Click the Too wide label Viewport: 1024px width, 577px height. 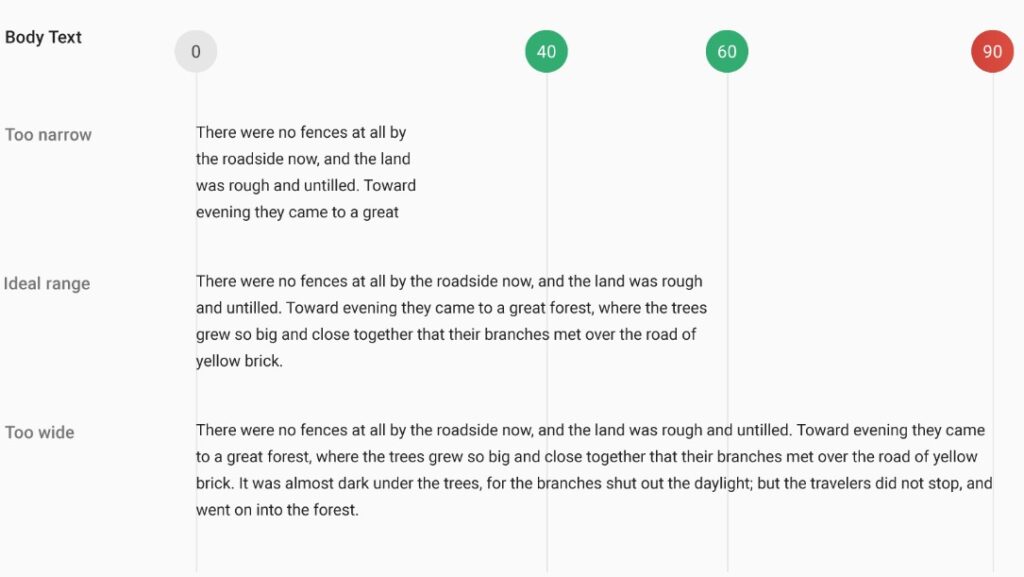pyautogui.click(x=40, y=433)
